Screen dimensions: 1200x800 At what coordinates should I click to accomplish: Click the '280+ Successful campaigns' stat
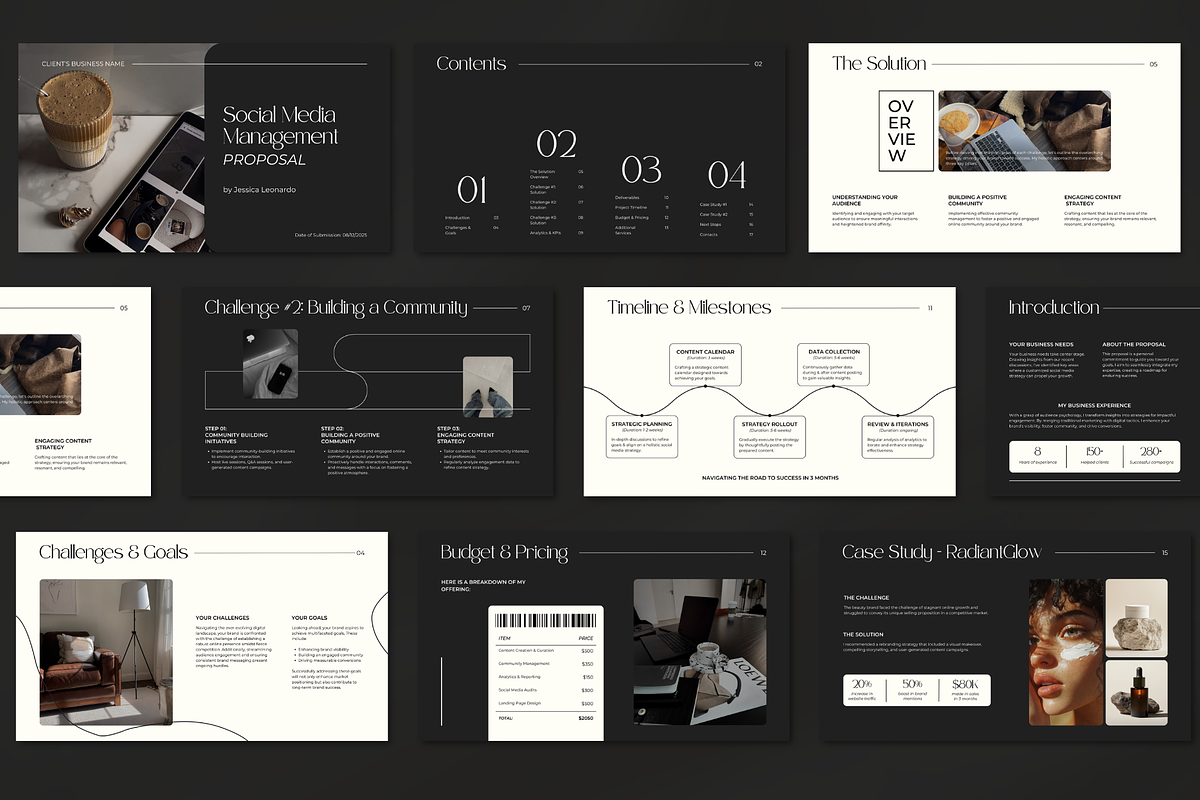tap(1152, 457)
